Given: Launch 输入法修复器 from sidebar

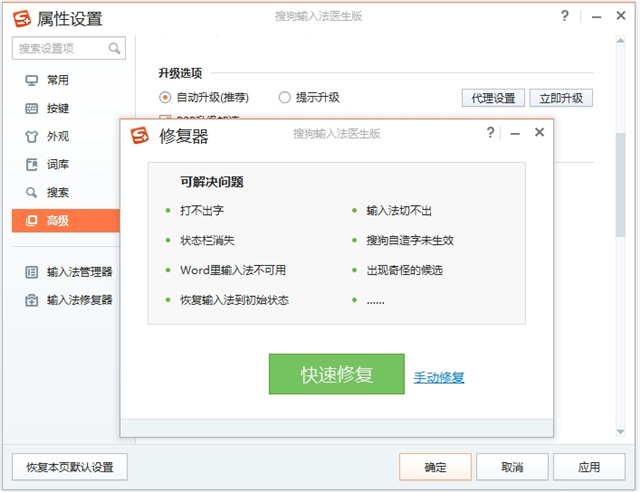Looking at the screenshot, I should tap(69, 300).
